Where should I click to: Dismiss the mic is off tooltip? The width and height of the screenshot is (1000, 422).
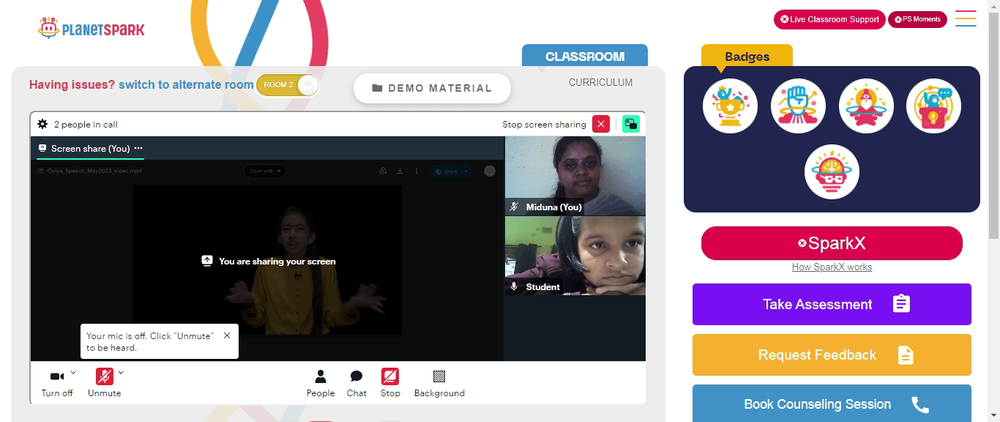(x=227, y=335)
